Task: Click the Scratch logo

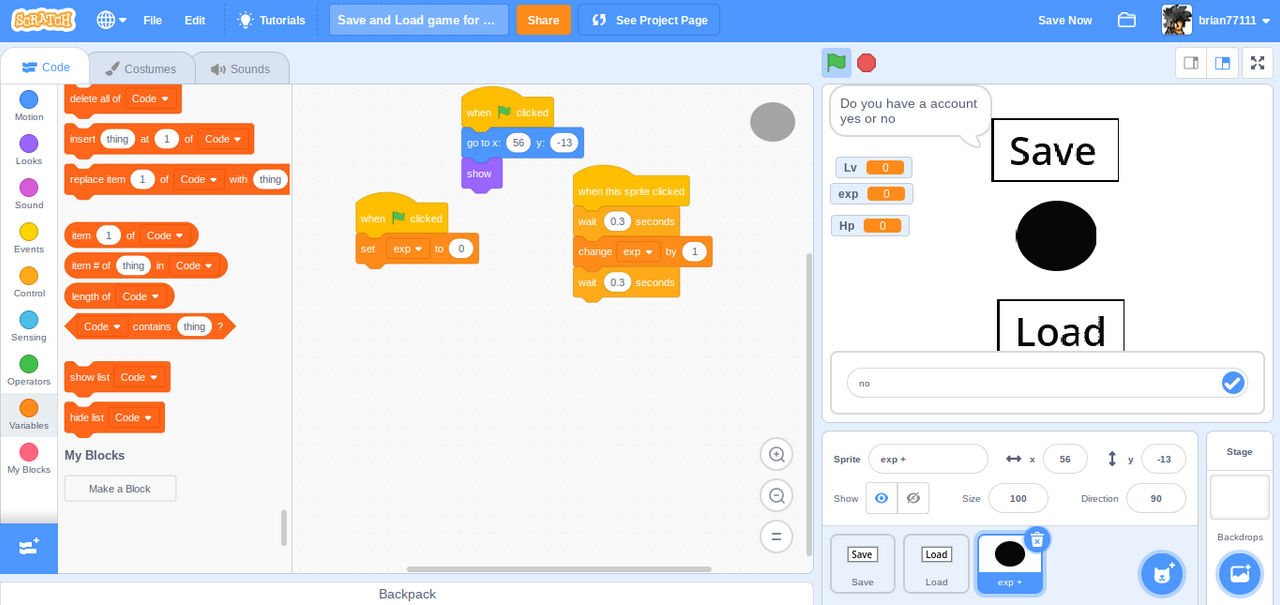Action: [x=44, y=20]
